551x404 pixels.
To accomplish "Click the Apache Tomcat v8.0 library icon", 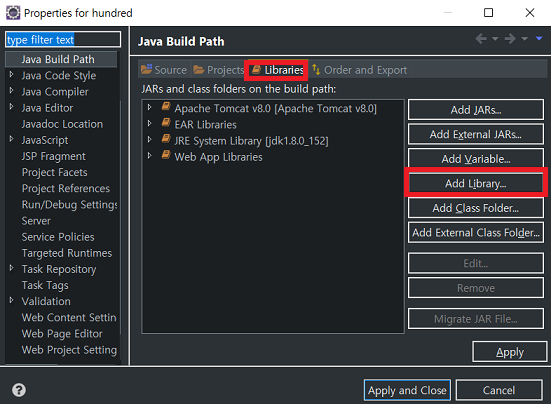I will pos(166,107).
